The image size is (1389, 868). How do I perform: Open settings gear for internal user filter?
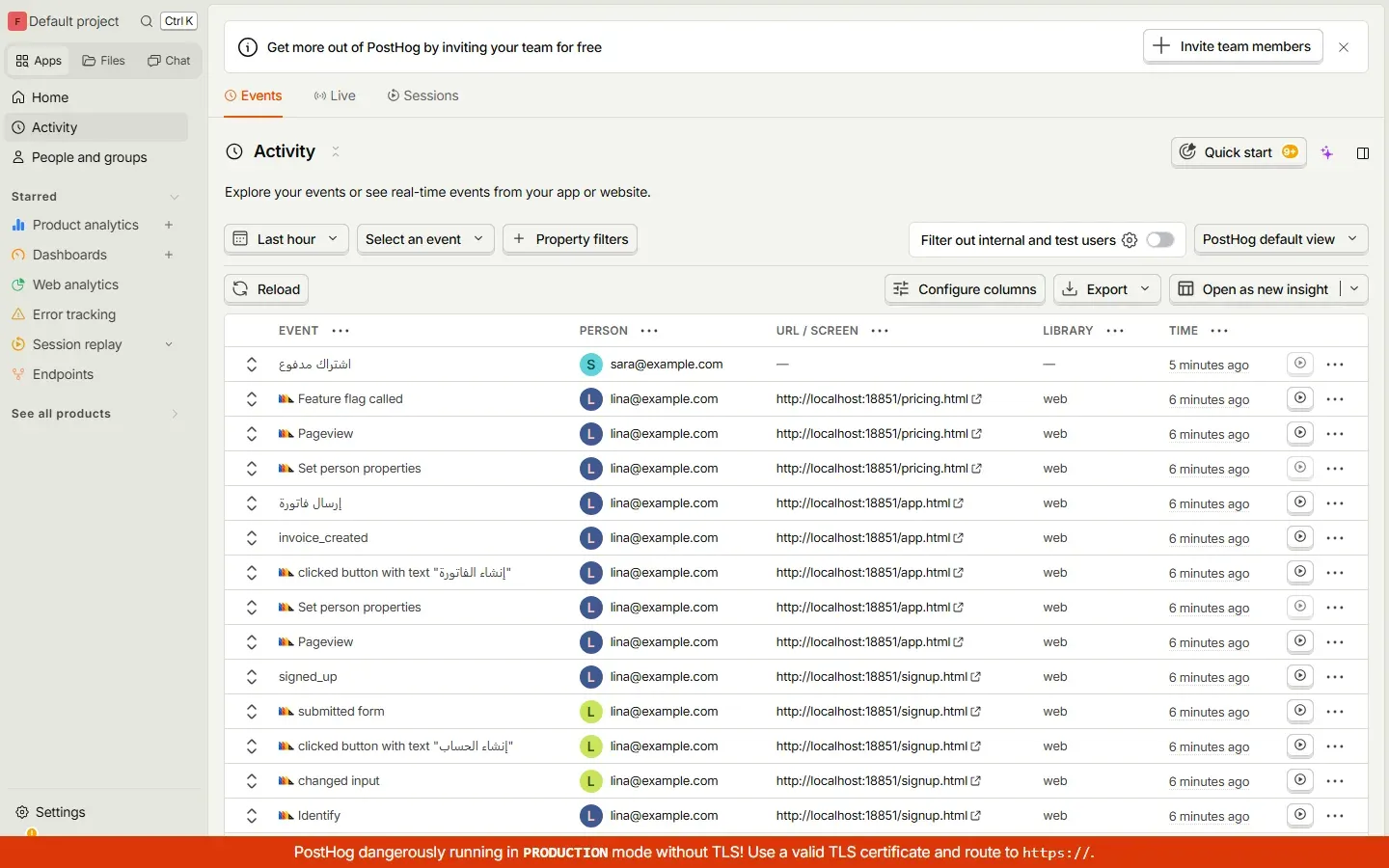[1130, 240]
